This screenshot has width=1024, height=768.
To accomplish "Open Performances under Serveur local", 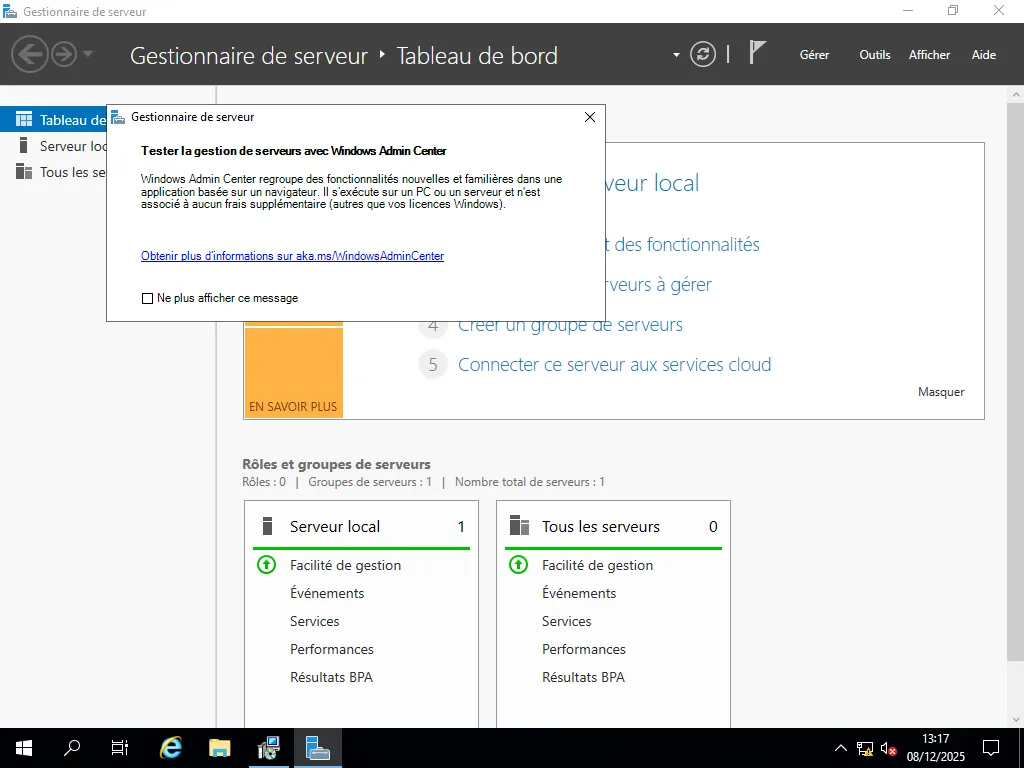I will tap(332, 649).
